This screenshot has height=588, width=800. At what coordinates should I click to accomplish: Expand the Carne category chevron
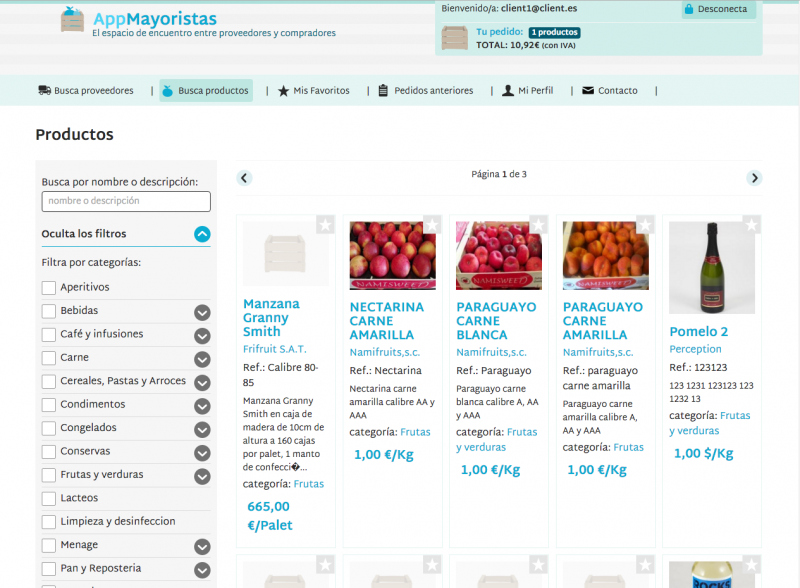[202, 359]
